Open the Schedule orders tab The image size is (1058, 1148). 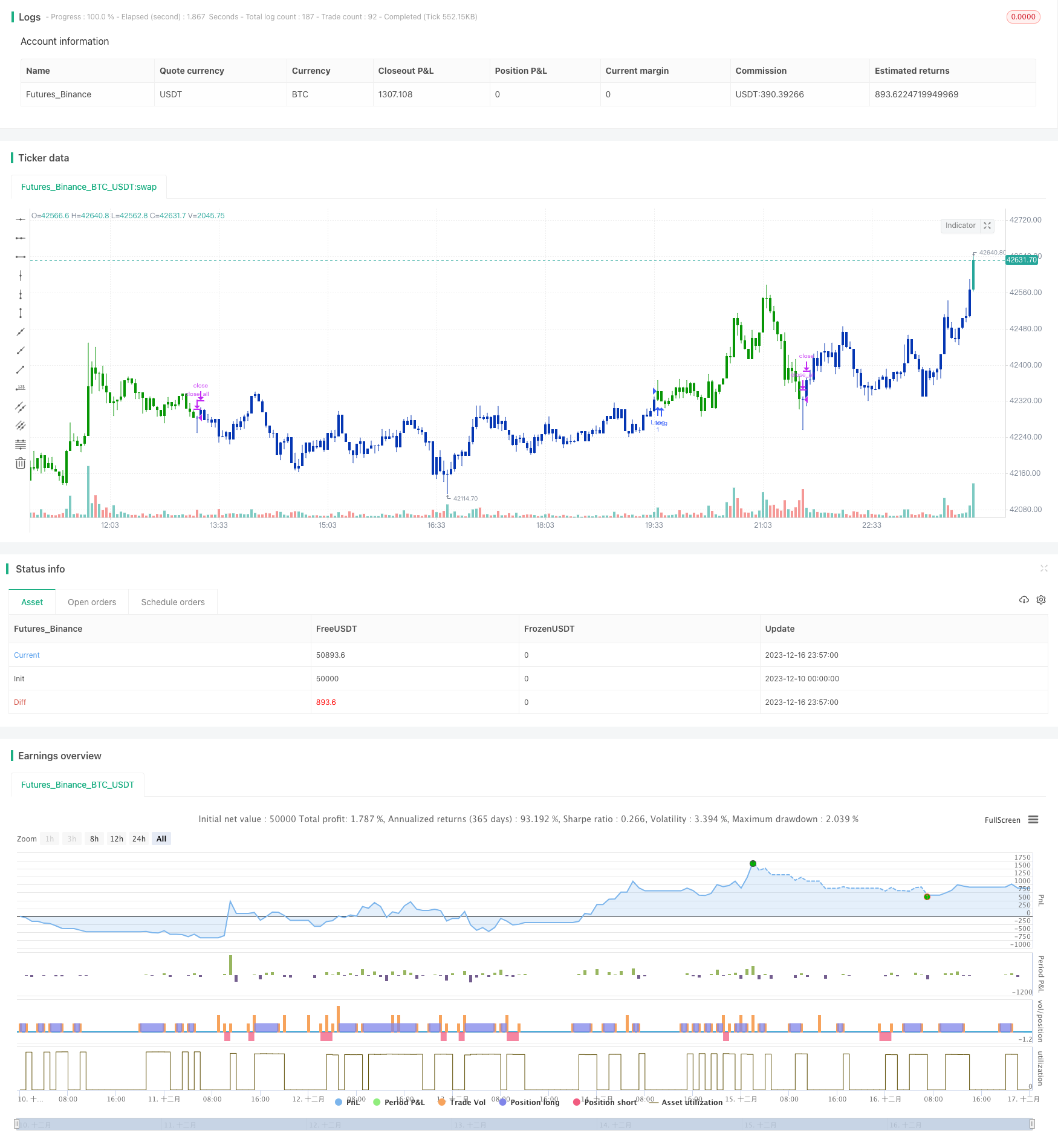[173, 602]
